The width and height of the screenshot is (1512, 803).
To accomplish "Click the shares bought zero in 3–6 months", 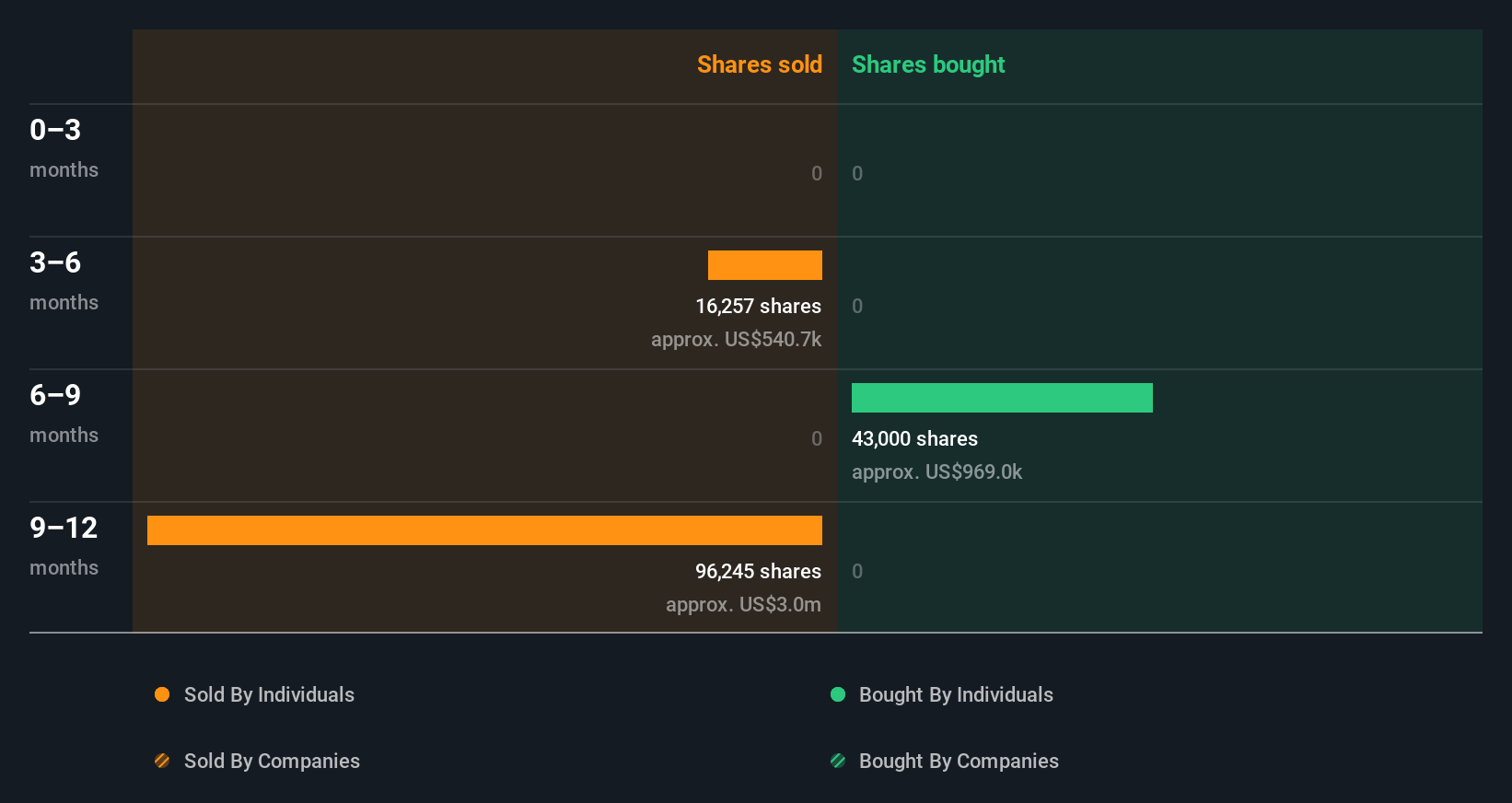I will coord(857,307).
